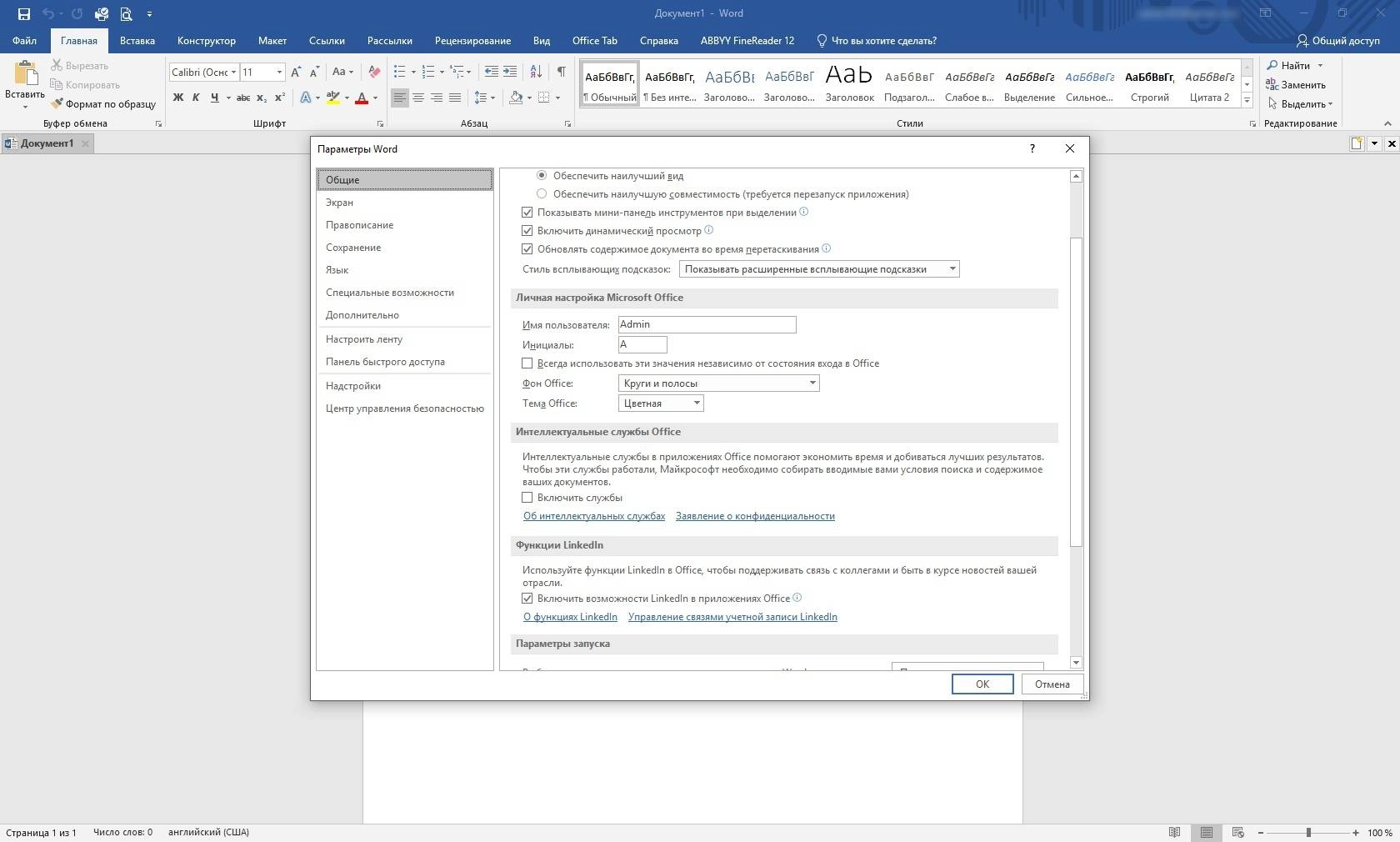The image size is (1400, 842).
Task: Toggle subscript x₂ formatting
Action: 262,98
